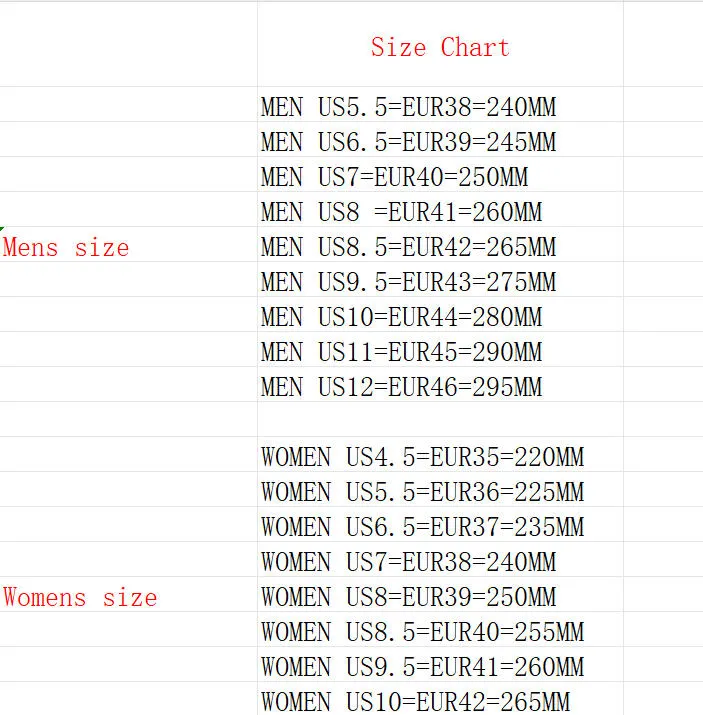
Task: Select the WOMEN US8=EUR39=250MM cell
Action: pyautogui.click(x=440, y=594)
